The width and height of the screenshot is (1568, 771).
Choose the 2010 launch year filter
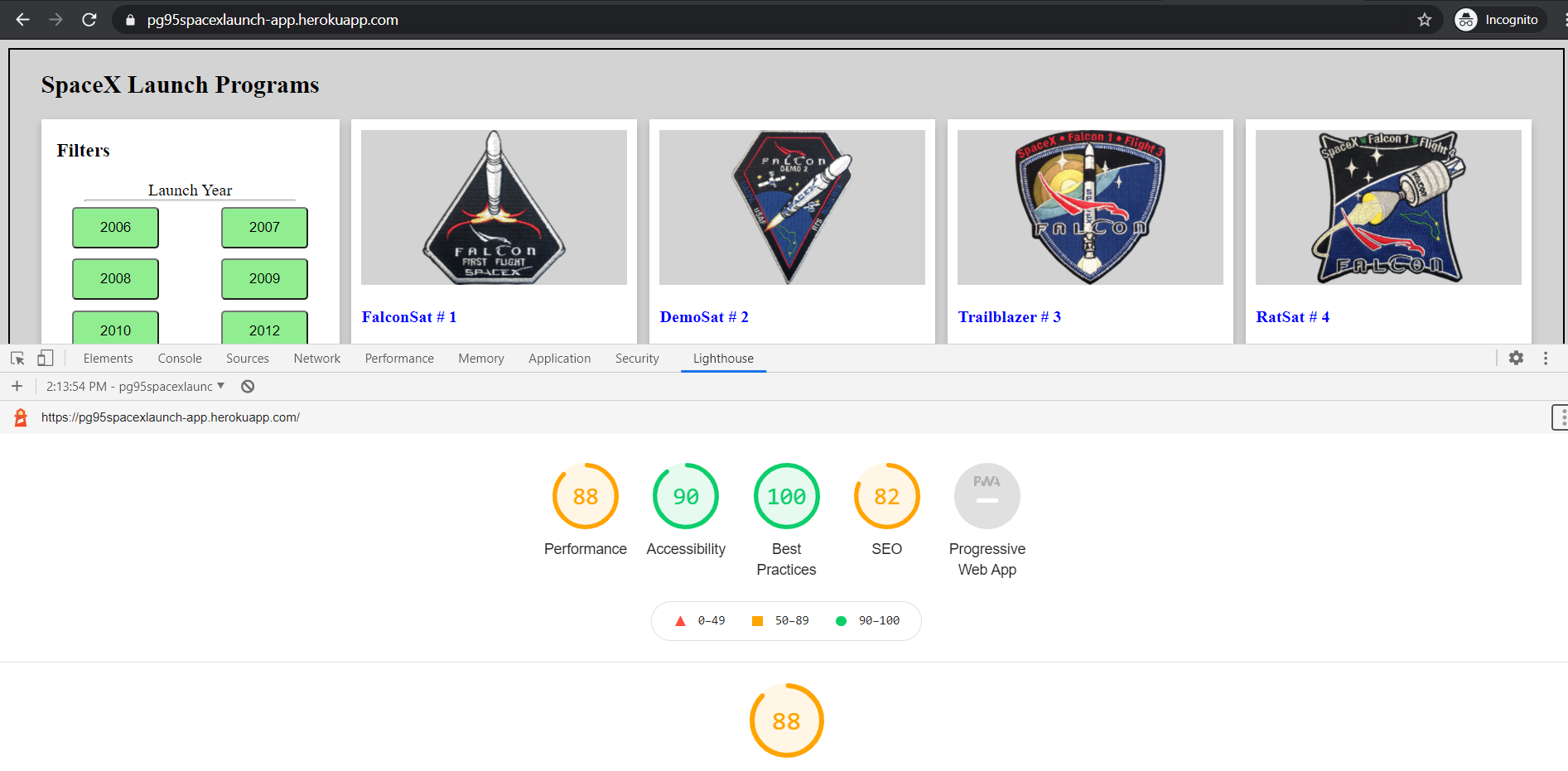pos(115,328)
